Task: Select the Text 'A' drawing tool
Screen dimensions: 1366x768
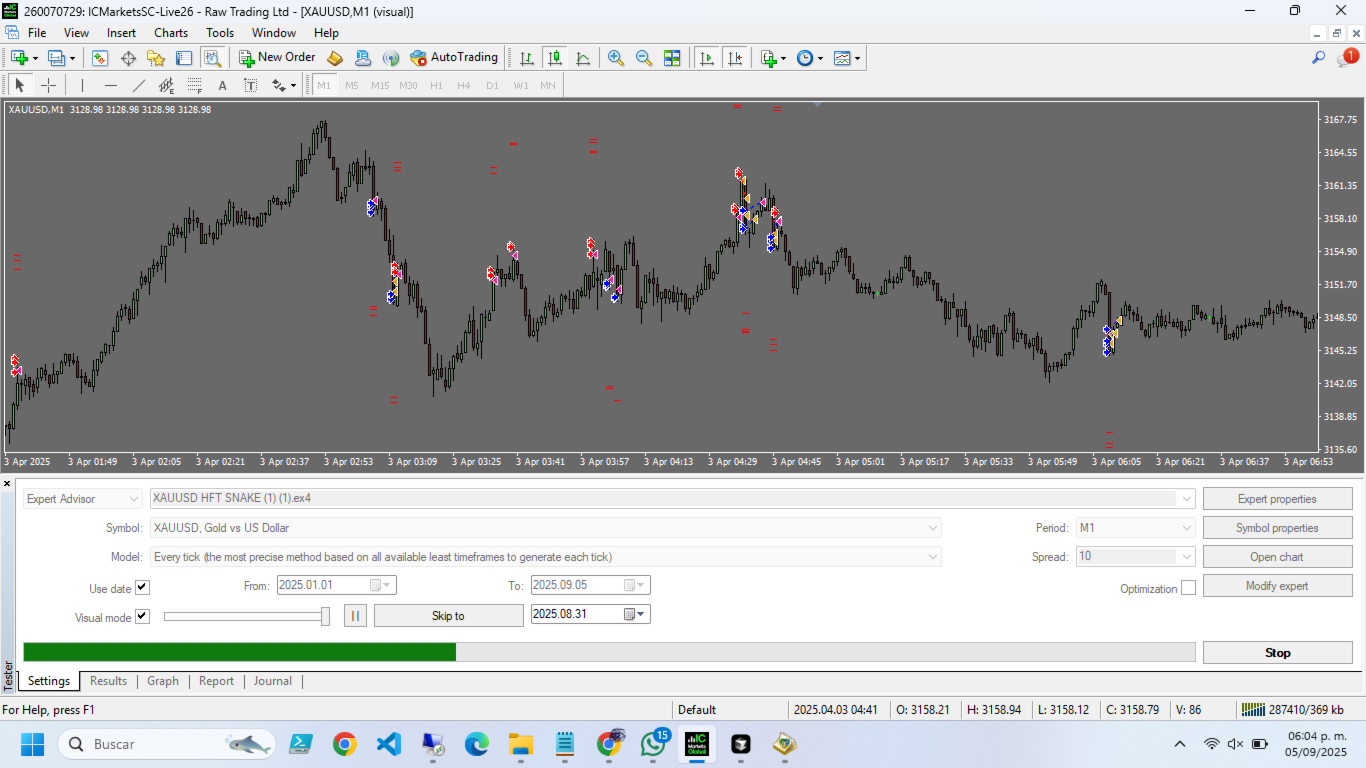Action: (x=223, y=85)
